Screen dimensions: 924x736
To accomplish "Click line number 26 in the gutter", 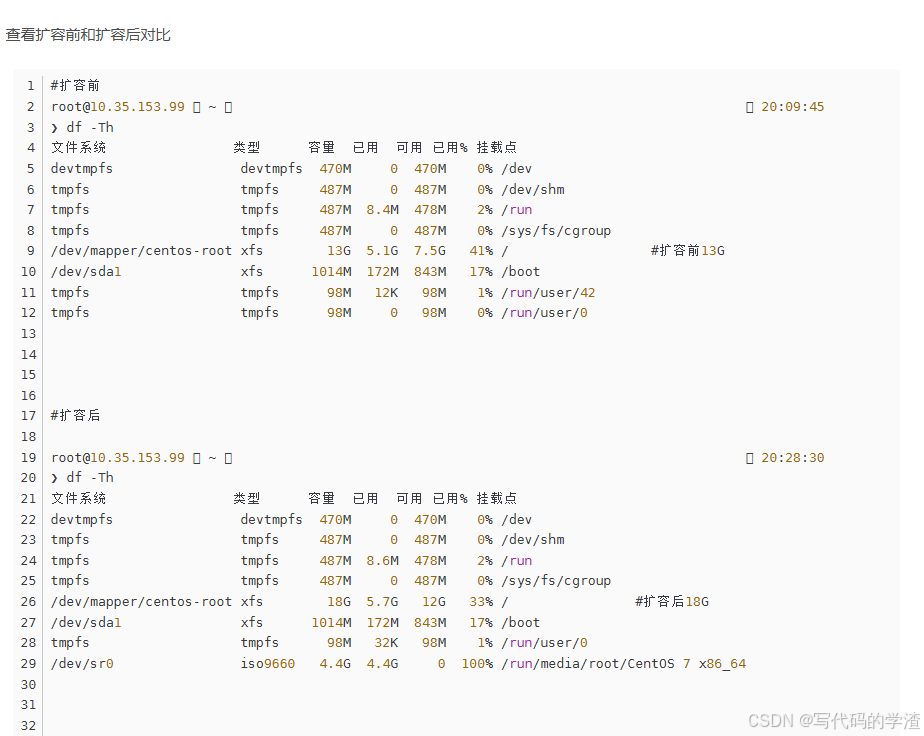I will click(28, 602).
